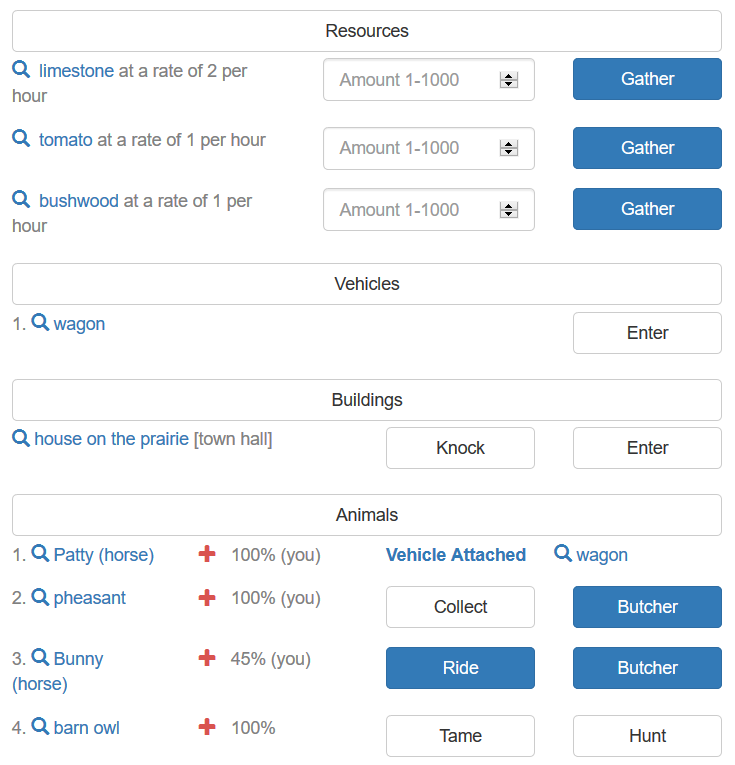The image size is (735, 765).
Task: Tame the barn owl
Action: click(460, 736)
